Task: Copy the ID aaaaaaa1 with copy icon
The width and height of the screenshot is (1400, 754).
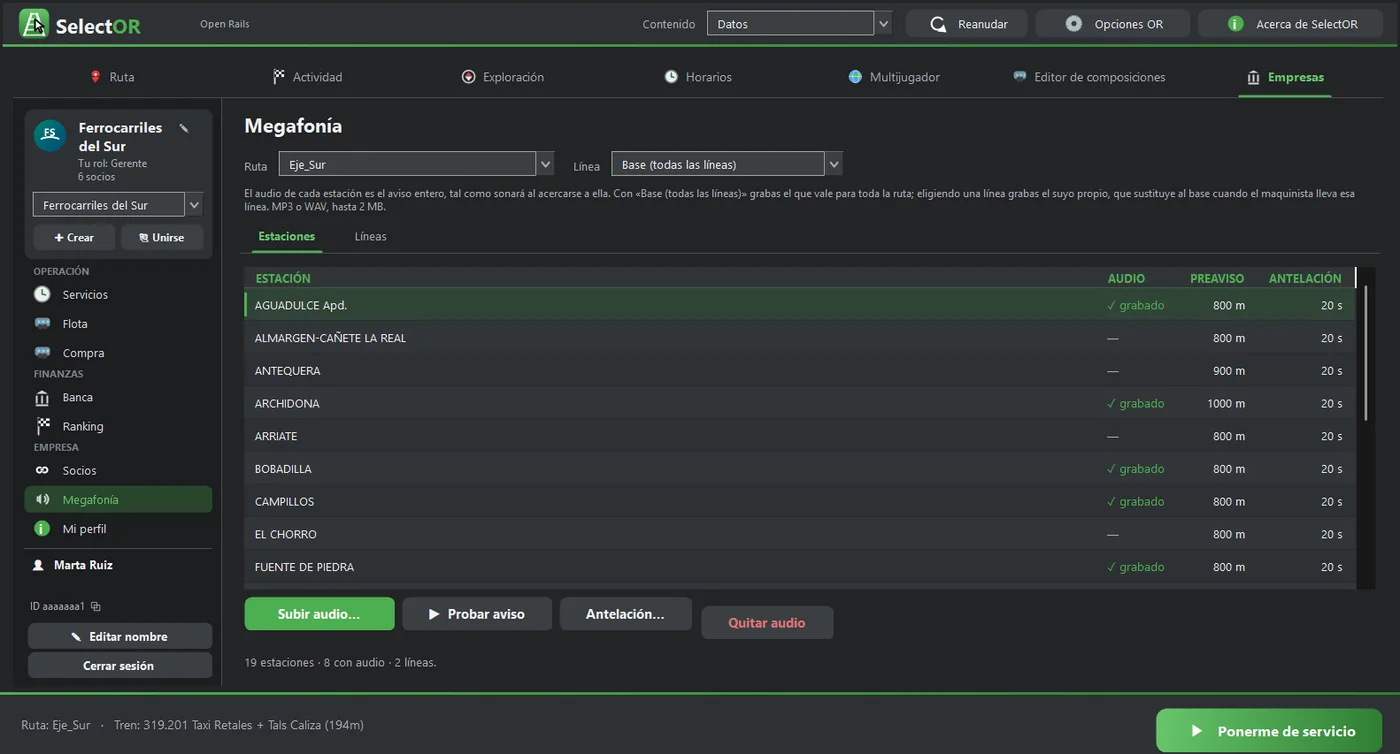Action: (96, 606)
